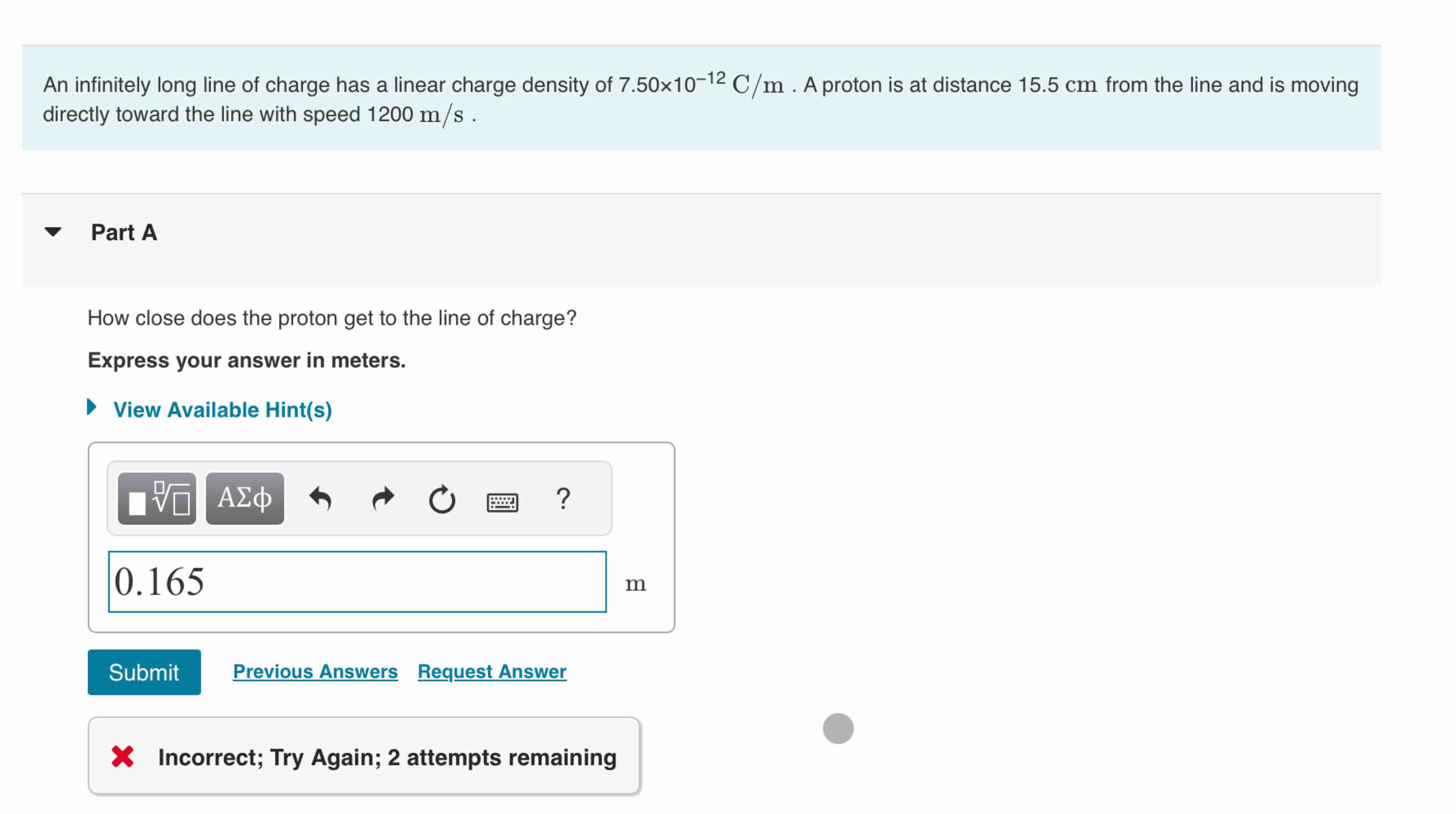The height and width of the screenshot is (814, 1456).
Task: Open Previous Answers
Action: coord(315,671)
